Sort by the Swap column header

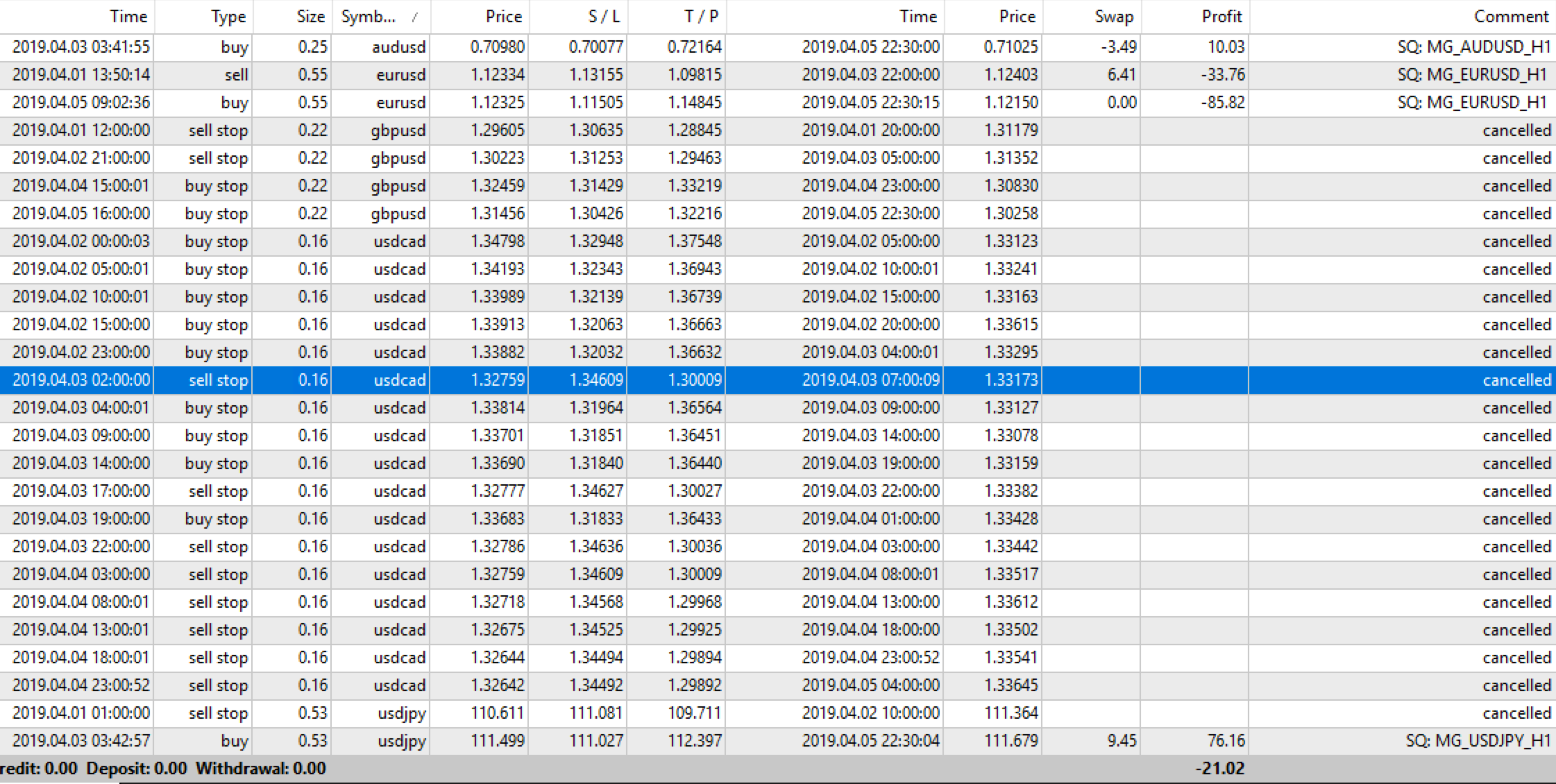pos(1113,17)
